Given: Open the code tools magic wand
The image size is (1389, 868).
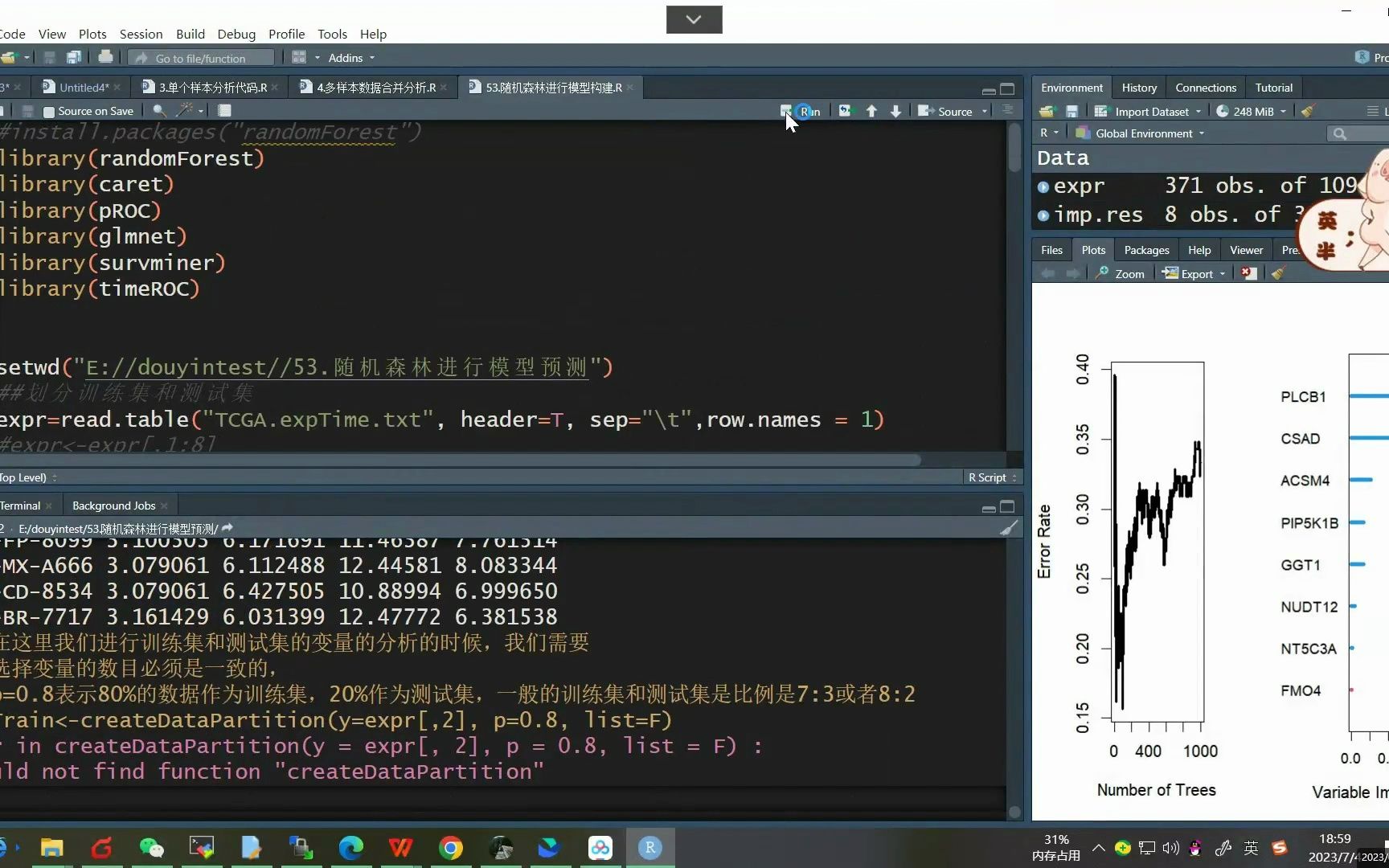Looking at the screenshot, I should pos(185,110).
